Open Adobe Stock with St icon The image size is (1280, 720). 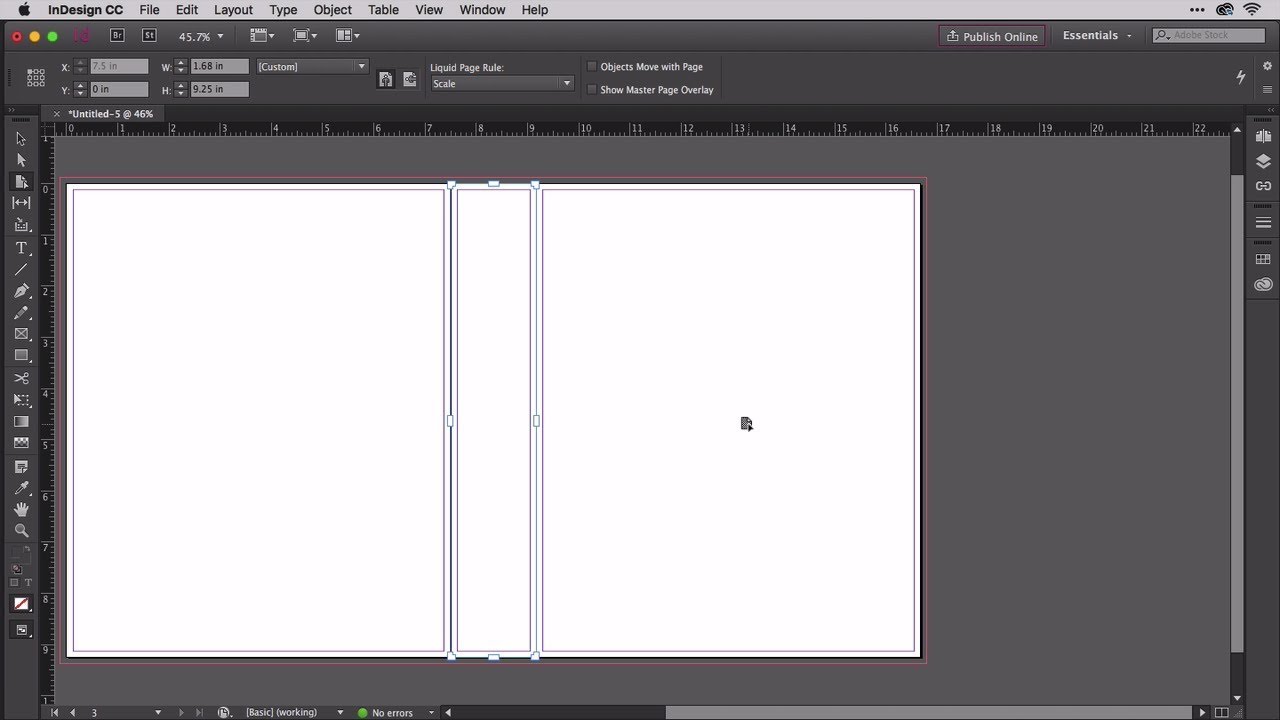coord(149,35)
